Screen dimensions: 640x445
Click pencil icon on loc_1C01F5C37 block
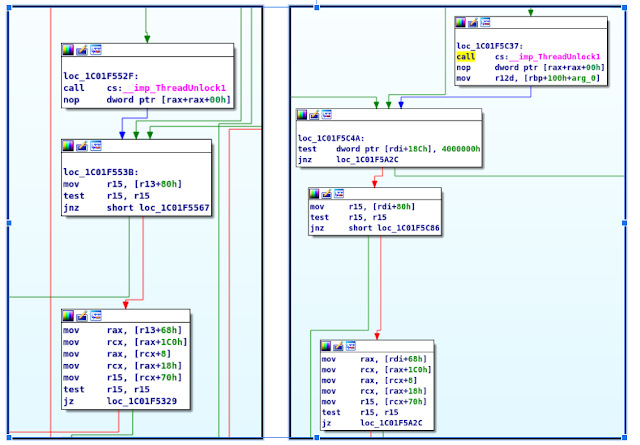(x=473, y=22)
